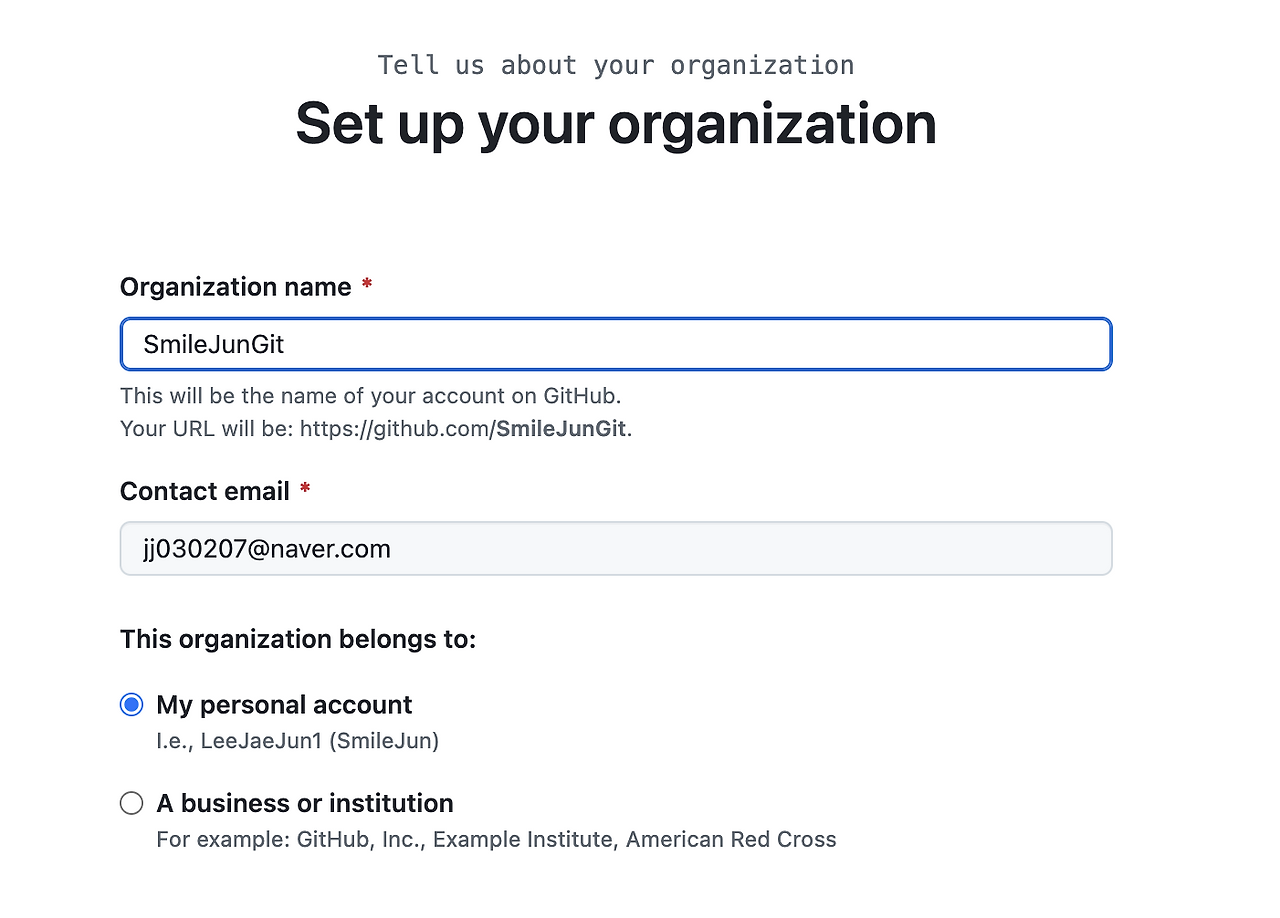Click the bold SmileJunGit in the URL

561,429
